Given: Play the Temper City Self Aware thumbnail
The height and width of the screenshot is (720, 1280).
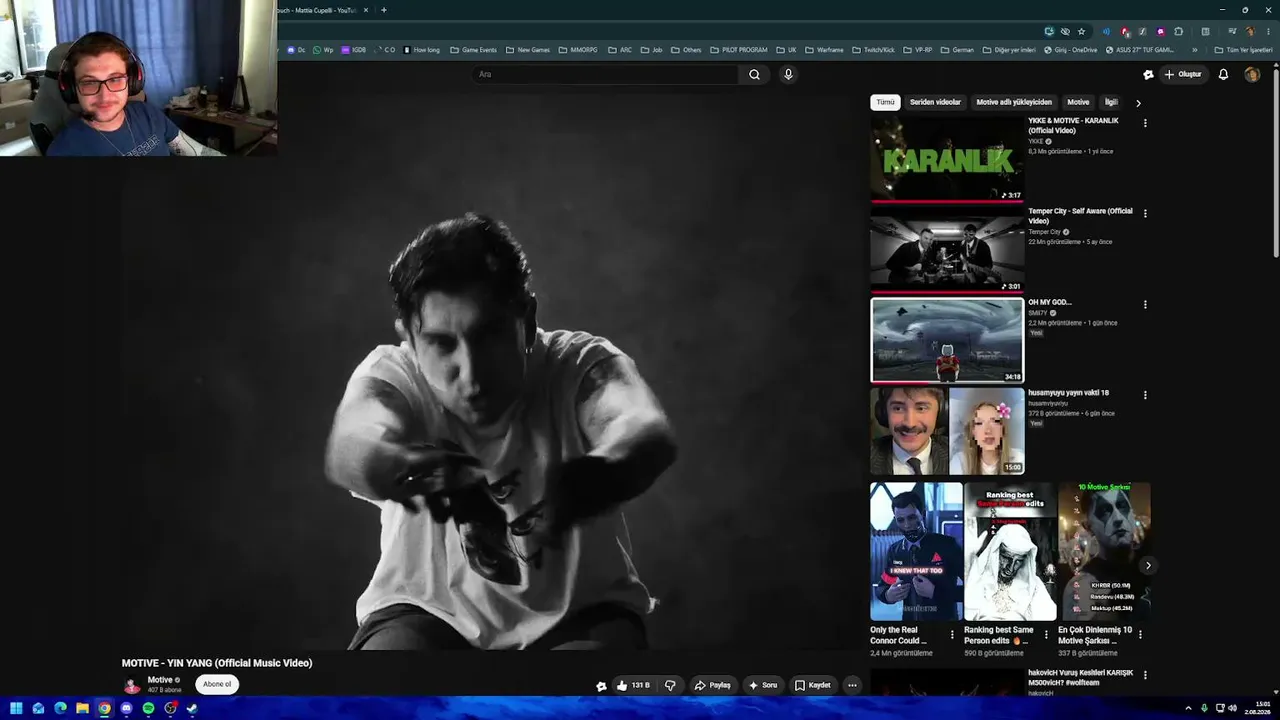Looking at the screenshot, I should 947,250.
